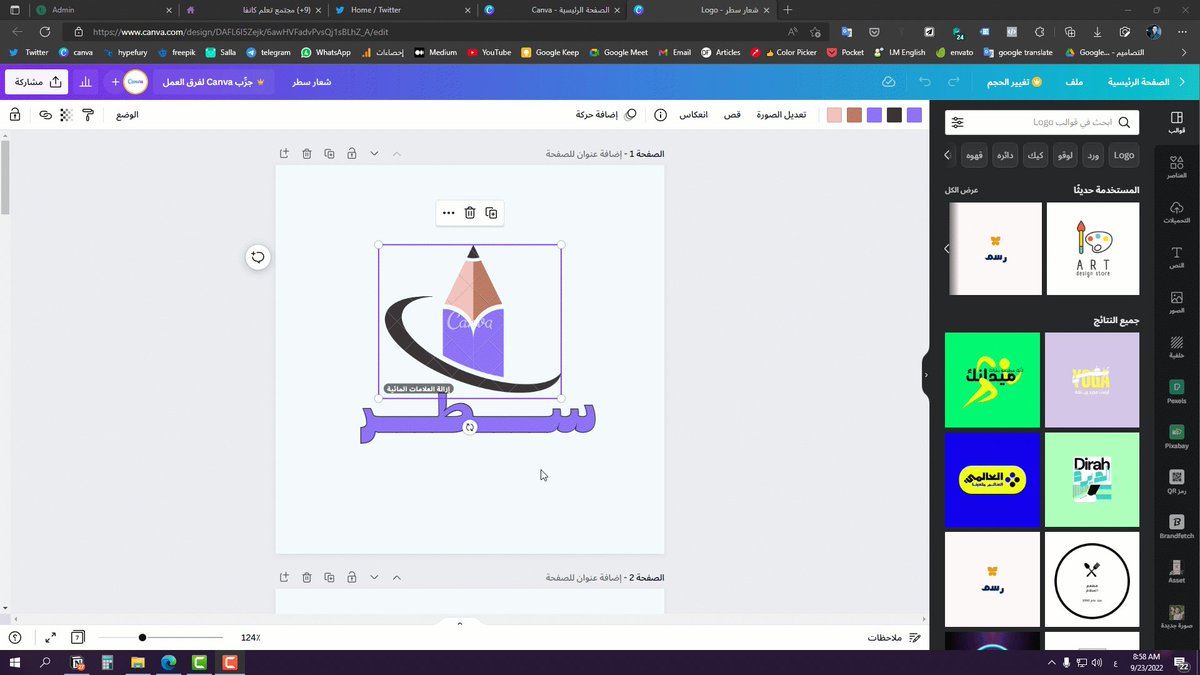
Task: Select the Logo category chip
Action: pyautogui.click(x=1124, y=155)
